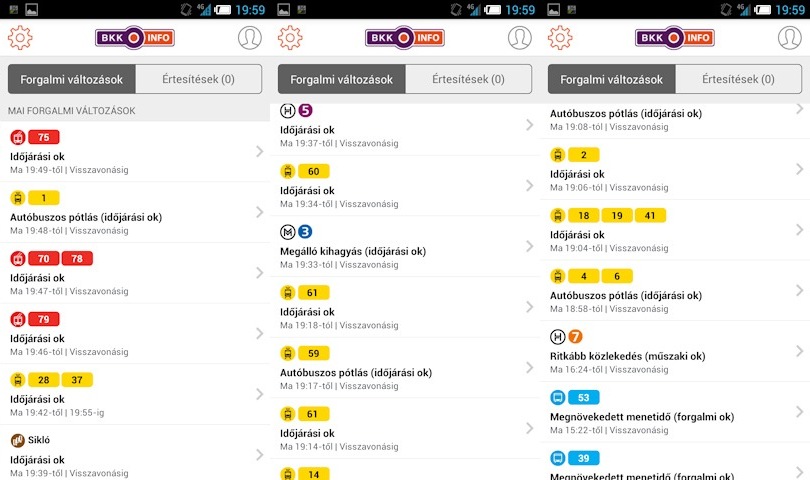Open the routes 70 and 78 Időjárási ok item
The height and width of the screenshot is (480, 810).
(135, 273)
